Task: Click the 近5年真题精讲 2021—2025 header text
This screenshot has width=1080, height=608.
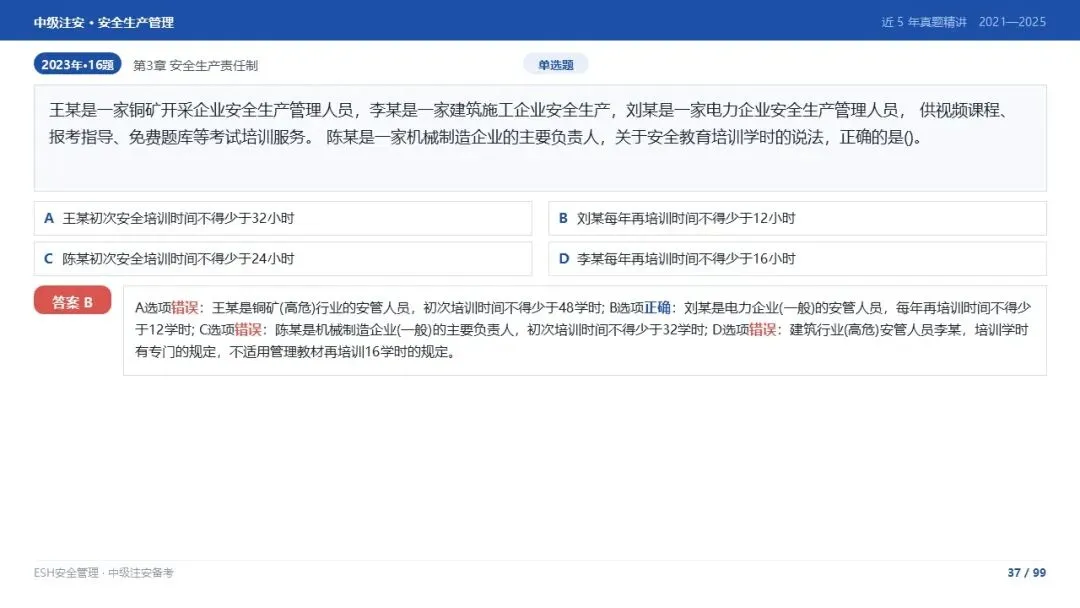Action: 964,22
